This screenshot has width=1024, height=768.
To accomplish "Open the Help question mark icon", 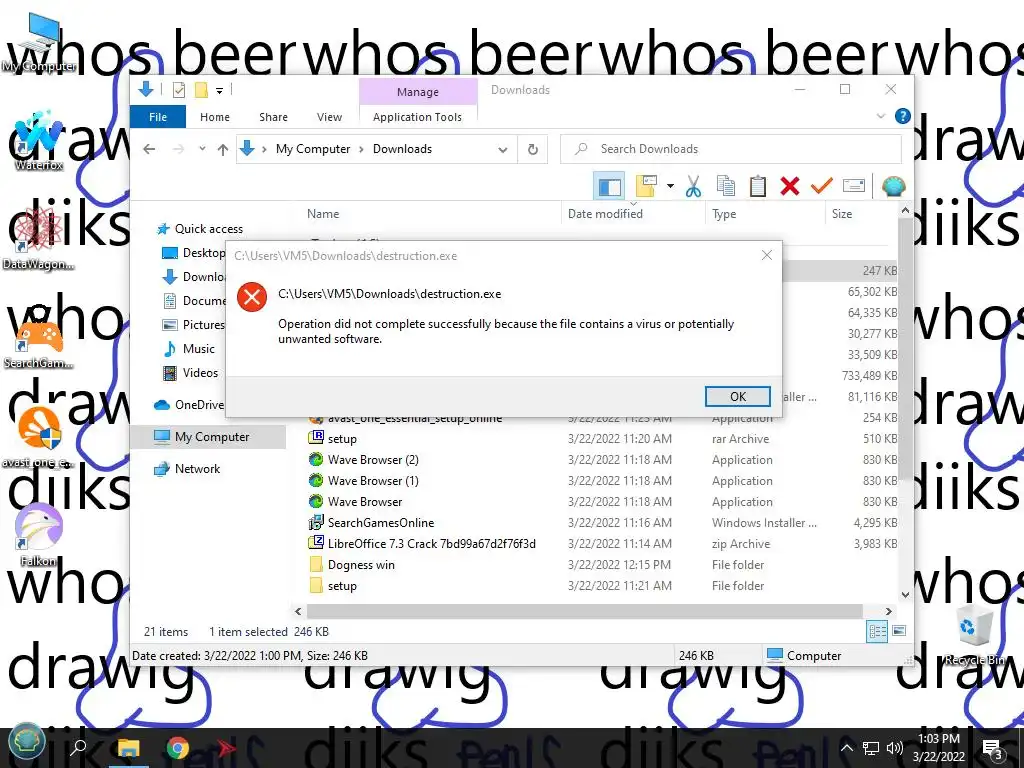I will tap(903, 116).
